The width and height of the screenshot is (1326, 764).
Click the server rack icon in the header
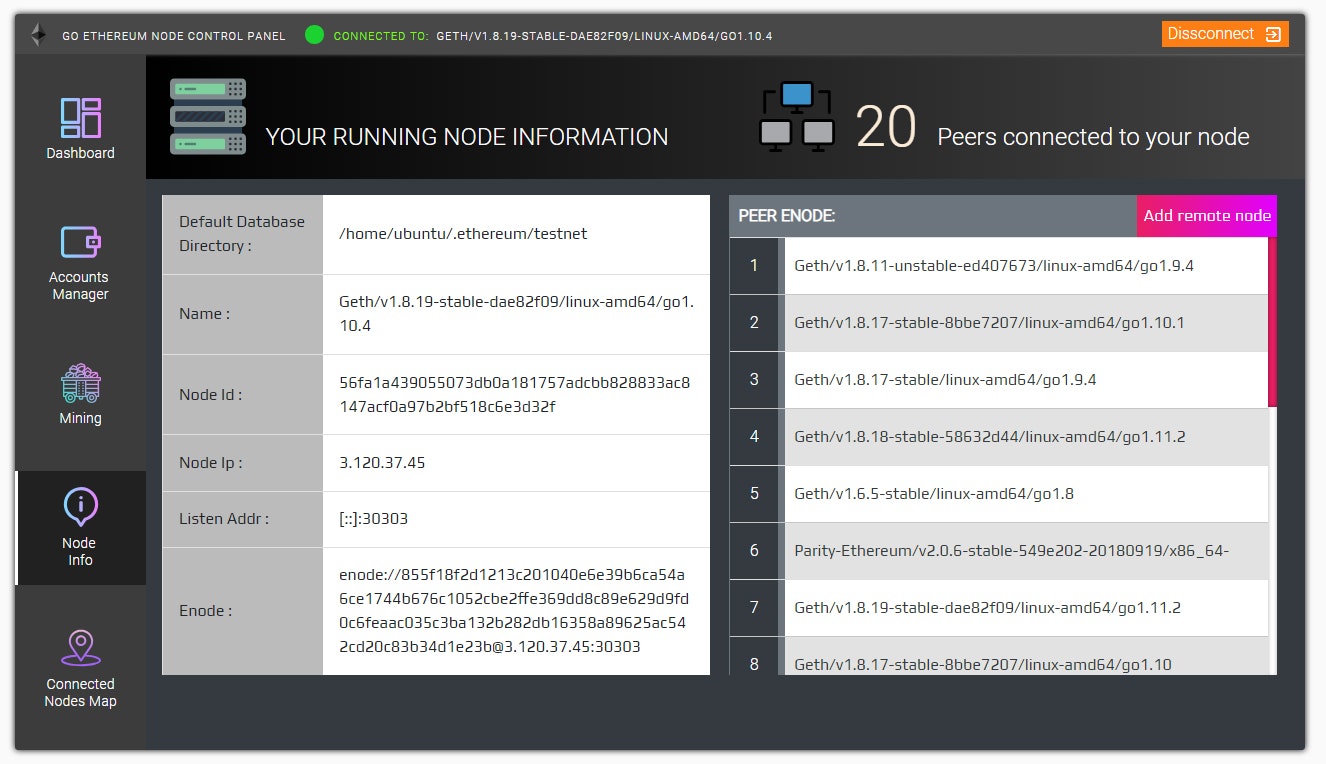tap(207, 115)
